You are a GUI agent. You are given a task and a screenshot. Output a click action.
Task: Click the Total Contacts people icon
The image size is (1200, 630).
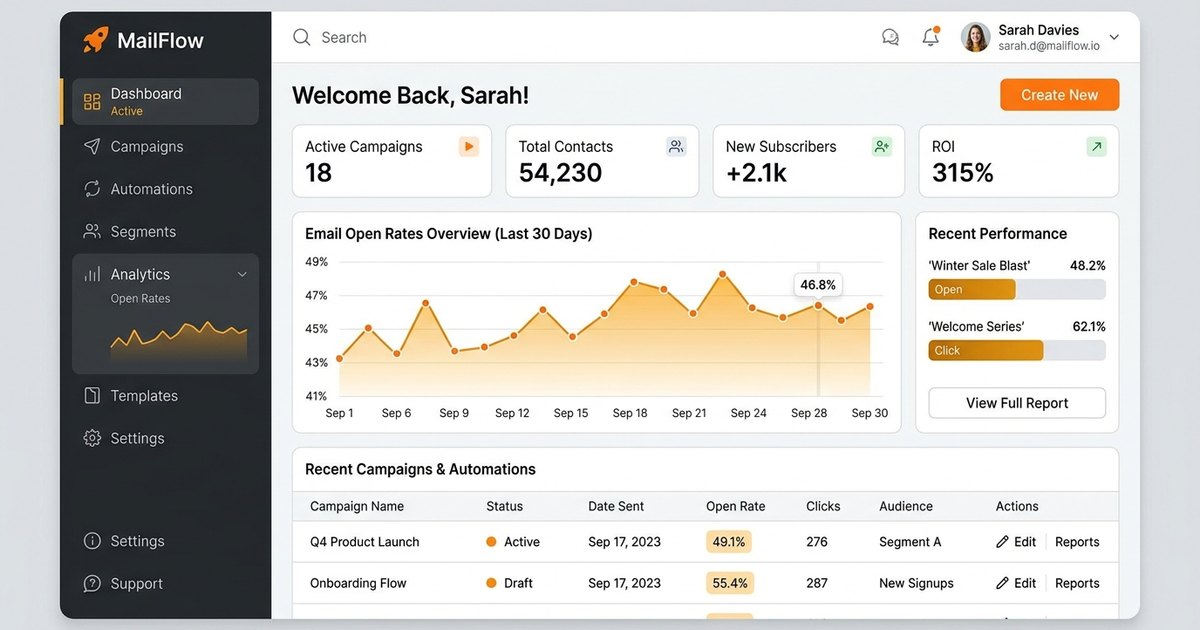677,146
